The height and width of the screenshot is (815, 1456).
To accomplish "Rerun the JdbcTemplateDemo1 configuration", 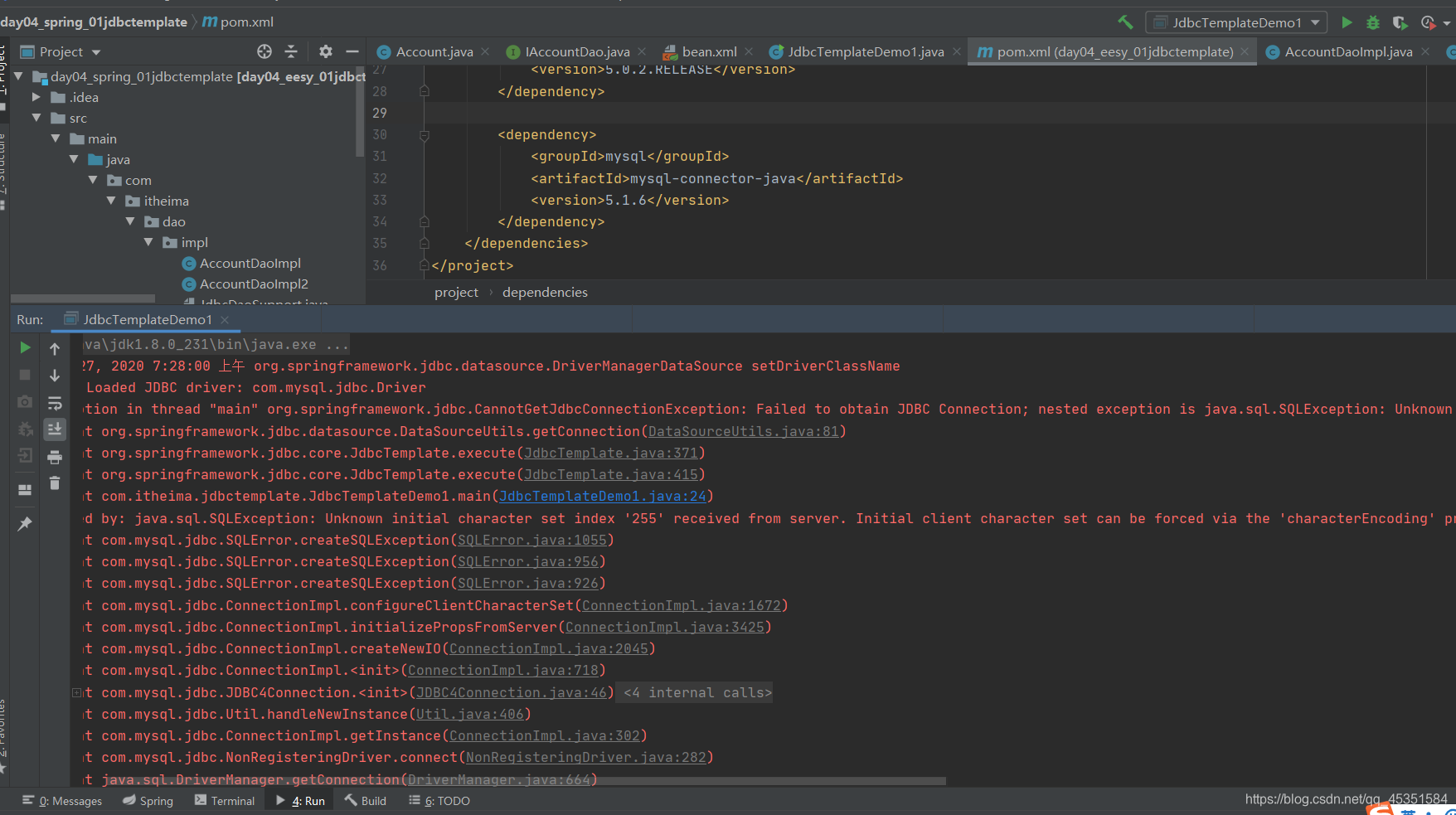I will 24,347.
